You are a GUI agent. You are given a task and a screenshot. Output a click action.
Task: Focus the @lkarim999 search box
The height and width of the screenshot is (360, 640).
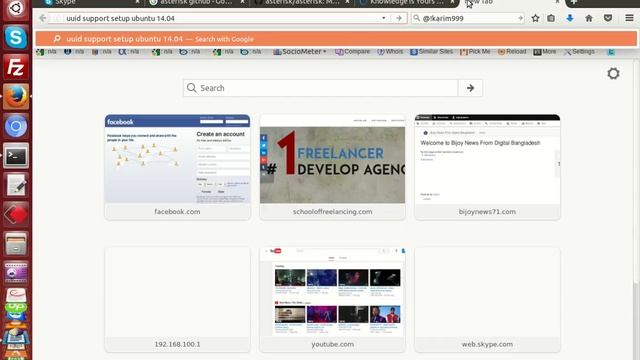point(467,18)
